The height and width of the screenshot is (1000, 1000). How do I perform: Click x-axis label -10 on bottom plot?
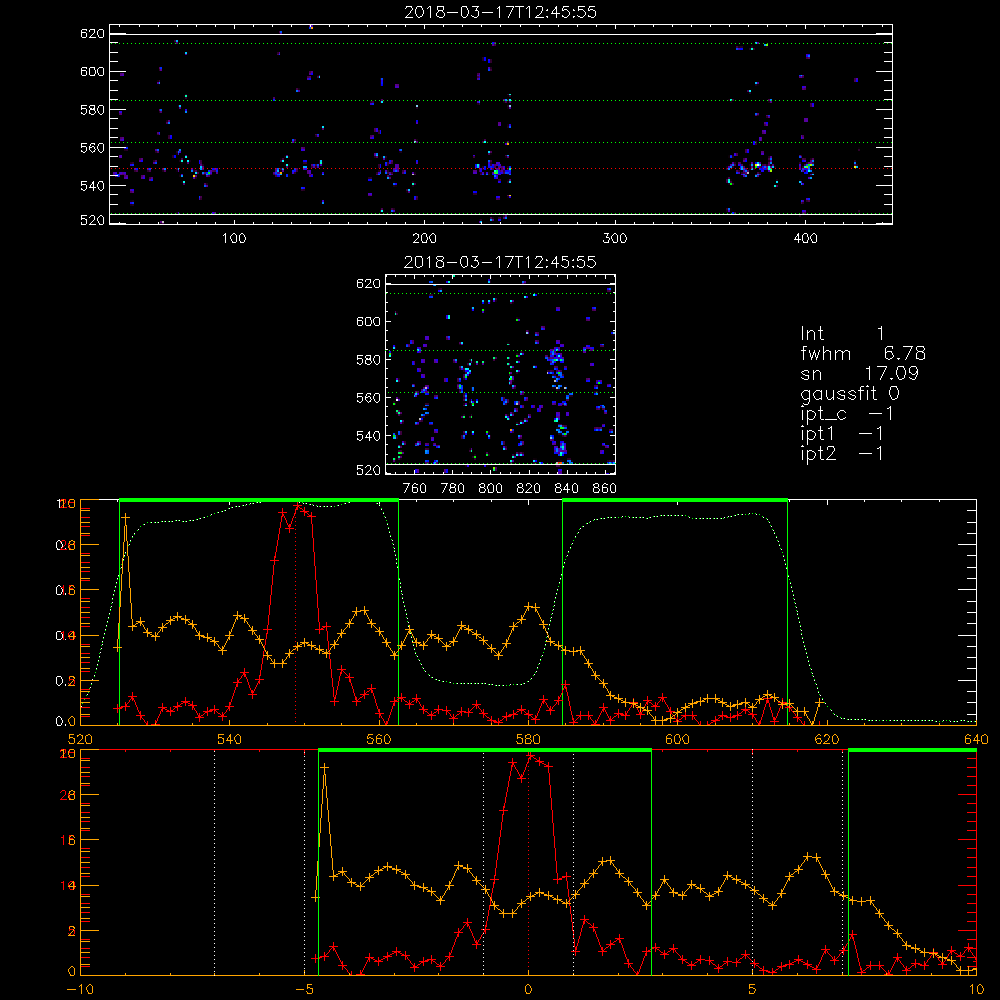coord(80,989)
